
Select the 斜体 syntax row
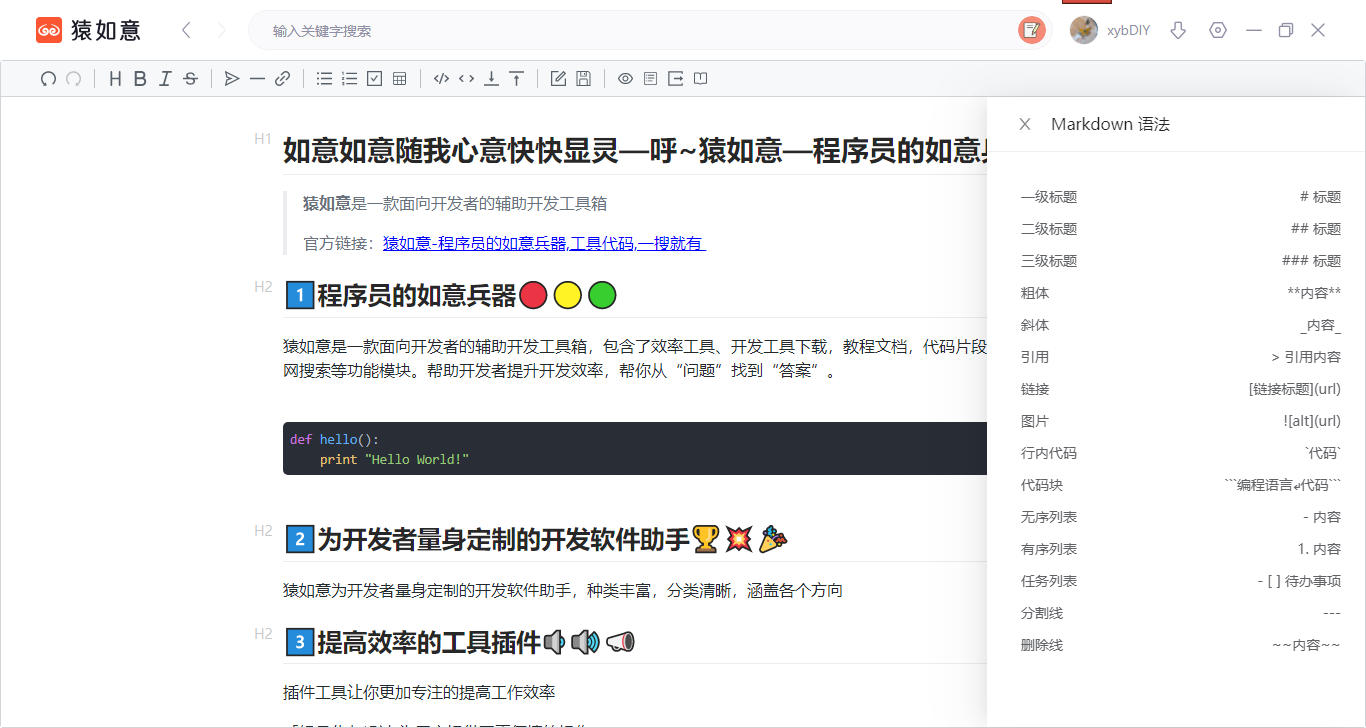[1180, 325]
